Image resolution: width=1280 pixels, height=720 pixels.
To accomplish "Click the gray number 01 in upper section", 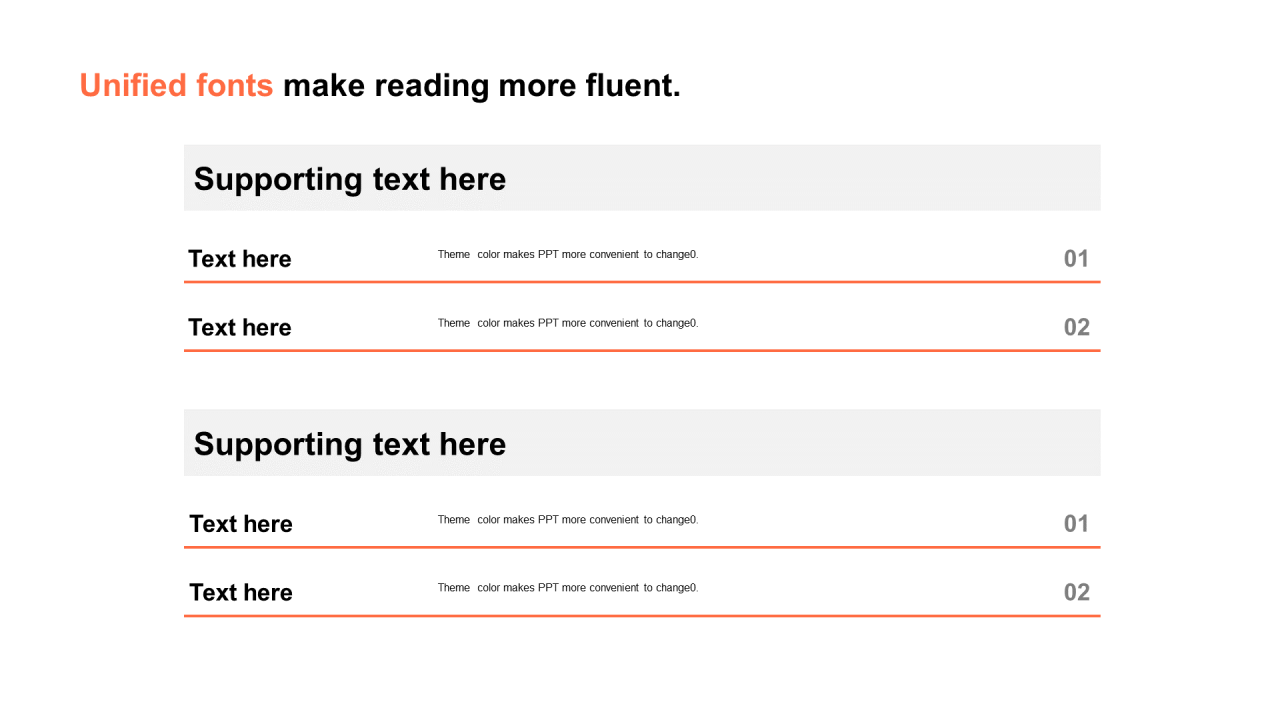I will tap(1076, 259).
